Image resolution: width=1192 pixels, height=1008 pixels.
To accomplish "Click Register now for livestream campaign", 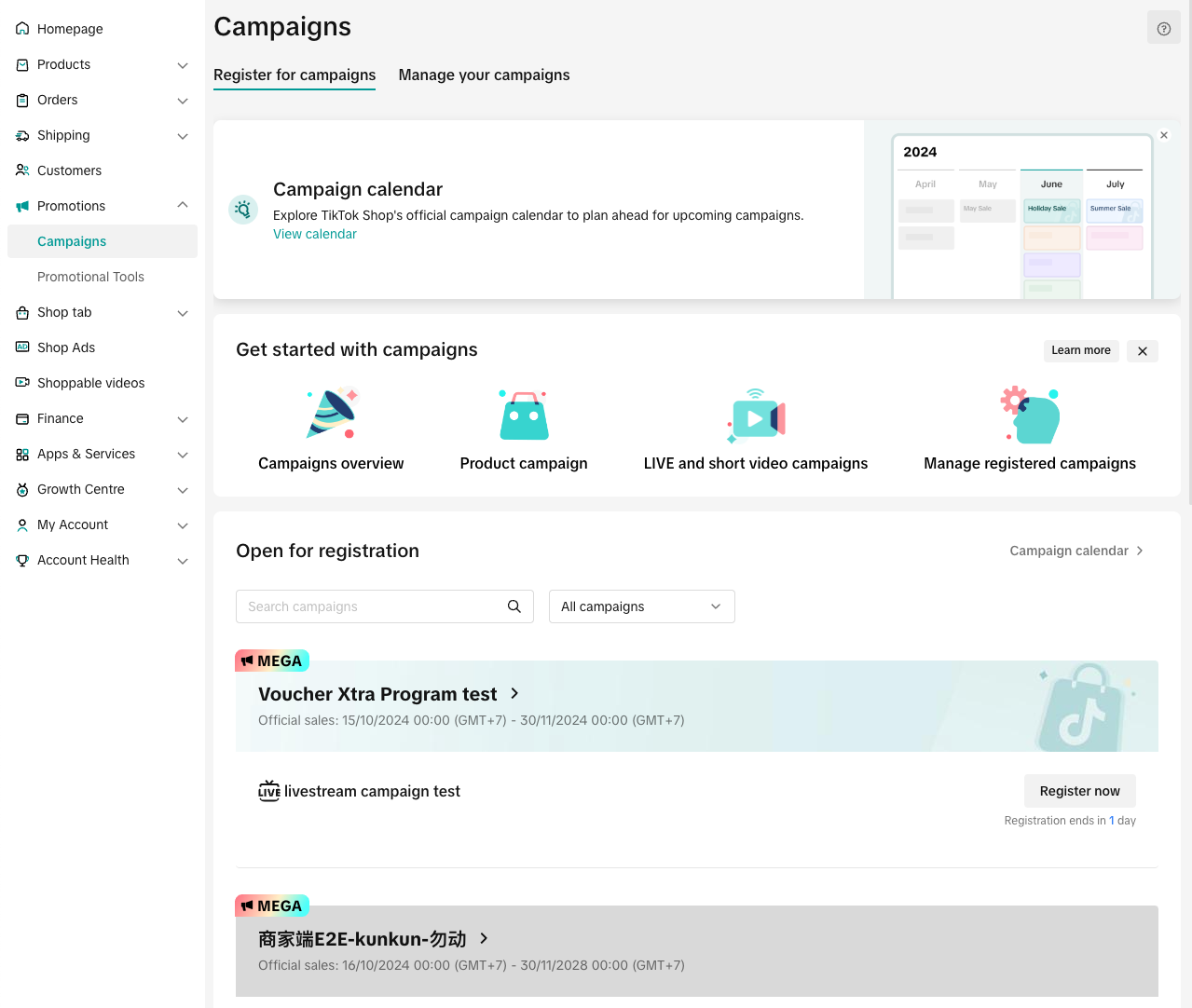I will (x=1079, y=791).
